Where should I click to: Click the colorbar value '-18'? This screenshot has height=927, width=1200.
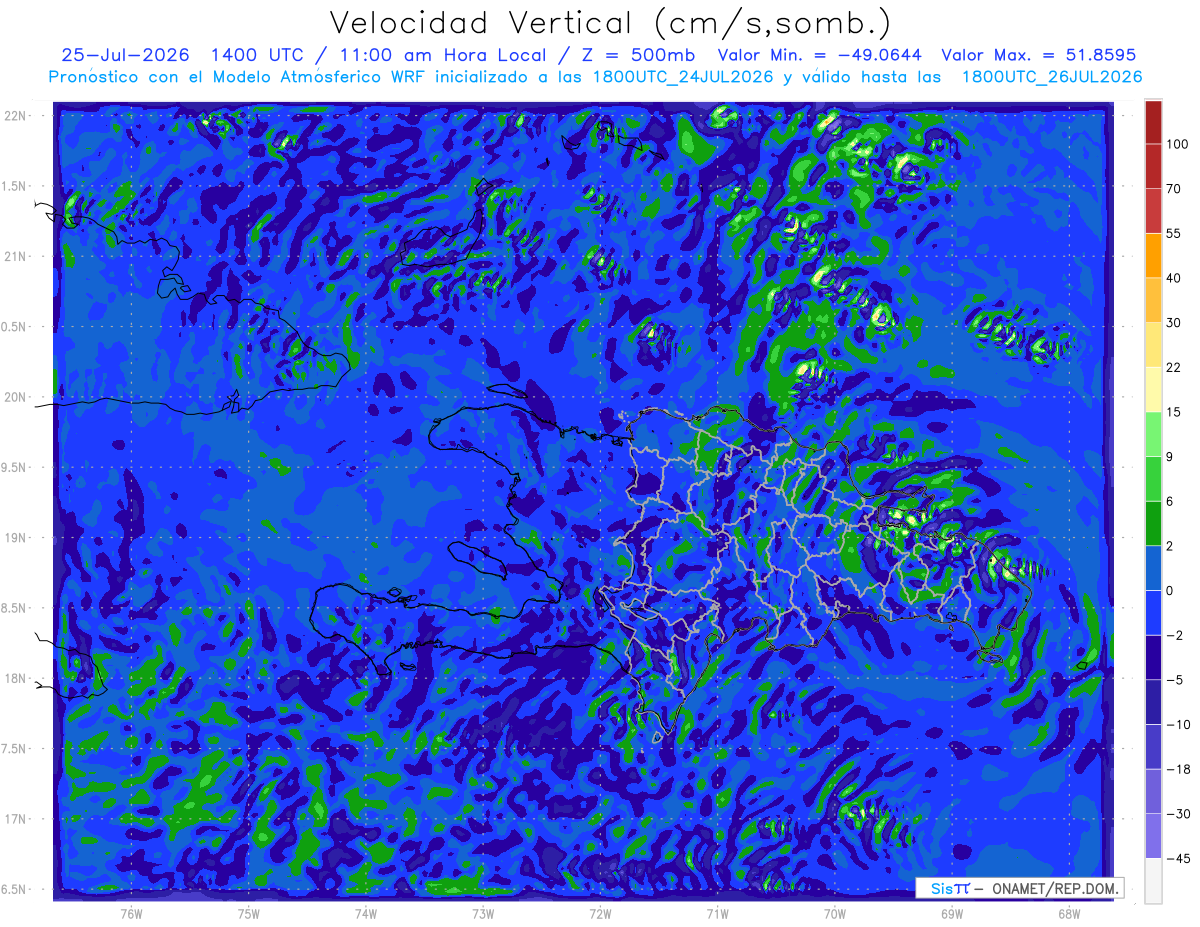click(1177, 769)
